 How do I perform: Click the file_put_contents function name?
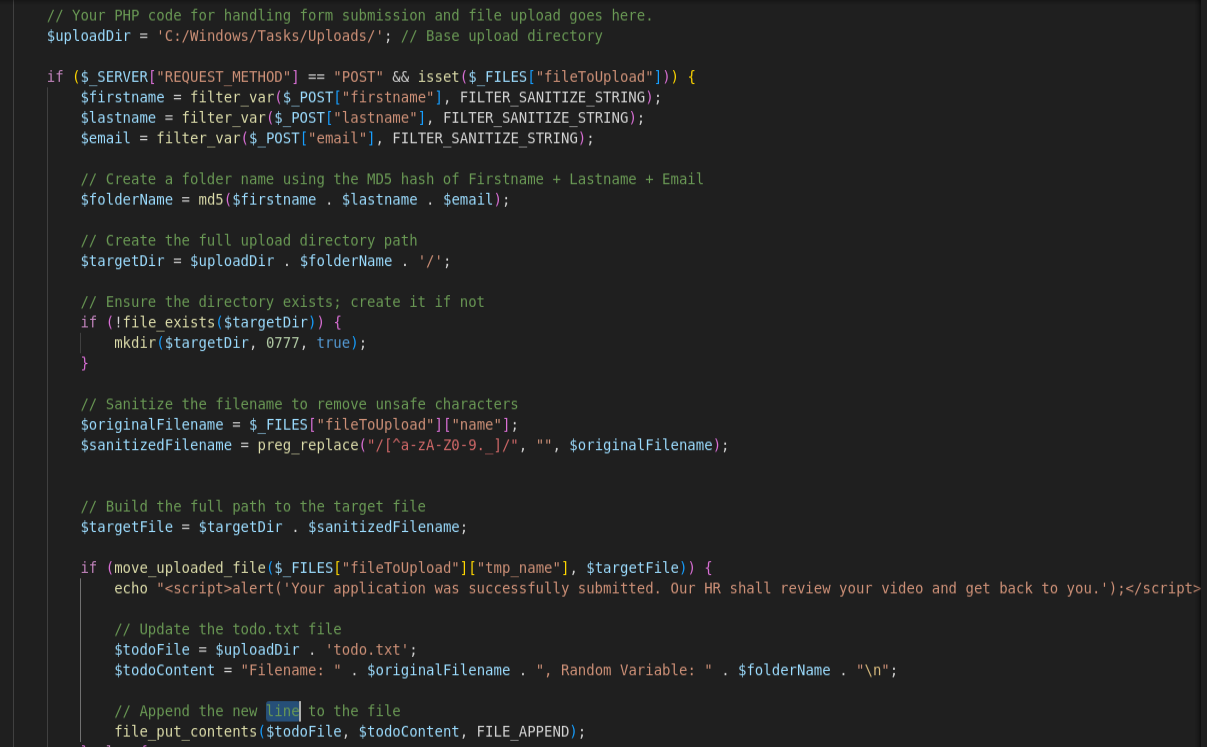tap(186, 731)
